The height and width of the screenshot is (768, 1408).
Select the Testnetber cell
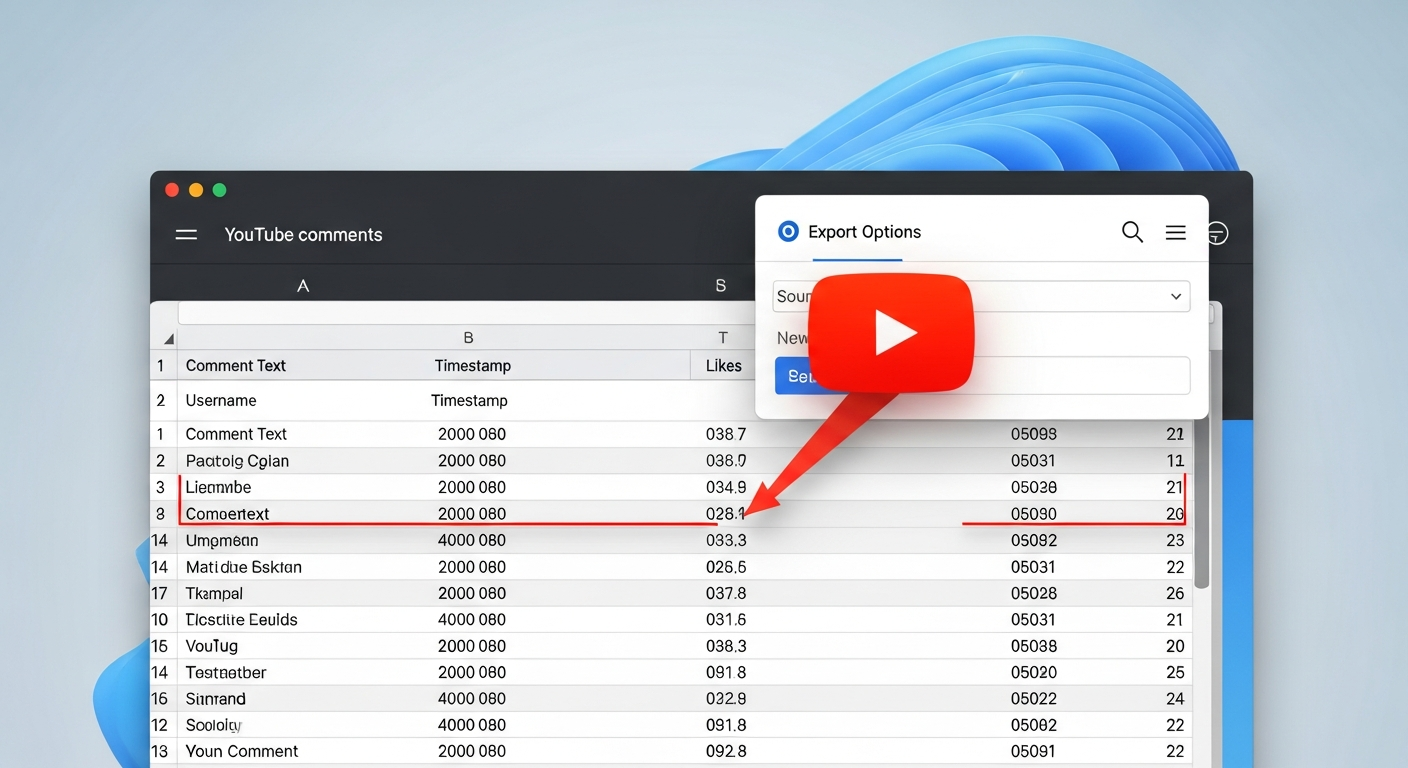(x=225, y=673)
